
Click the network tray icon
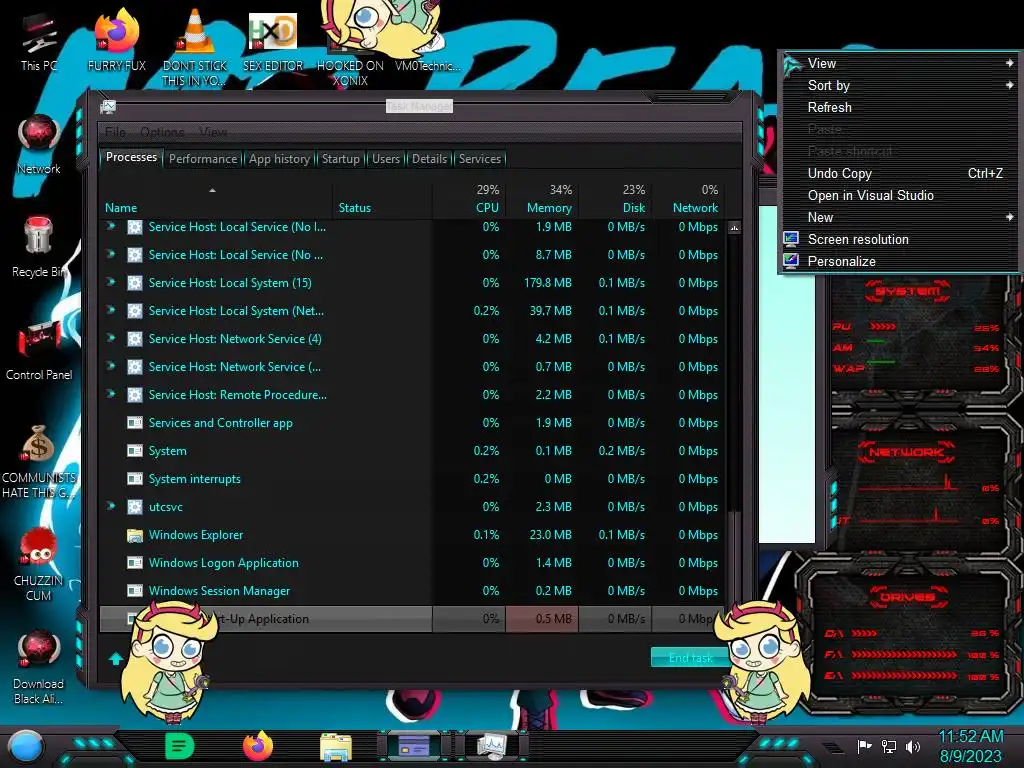click(888, 746)
